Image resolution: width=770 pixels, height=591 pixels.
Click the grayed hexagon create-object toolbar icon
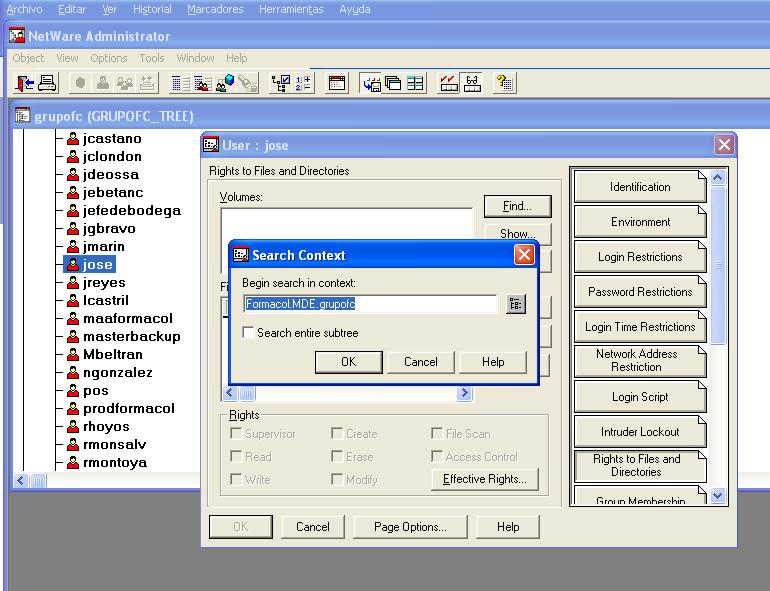pos(81,83)
